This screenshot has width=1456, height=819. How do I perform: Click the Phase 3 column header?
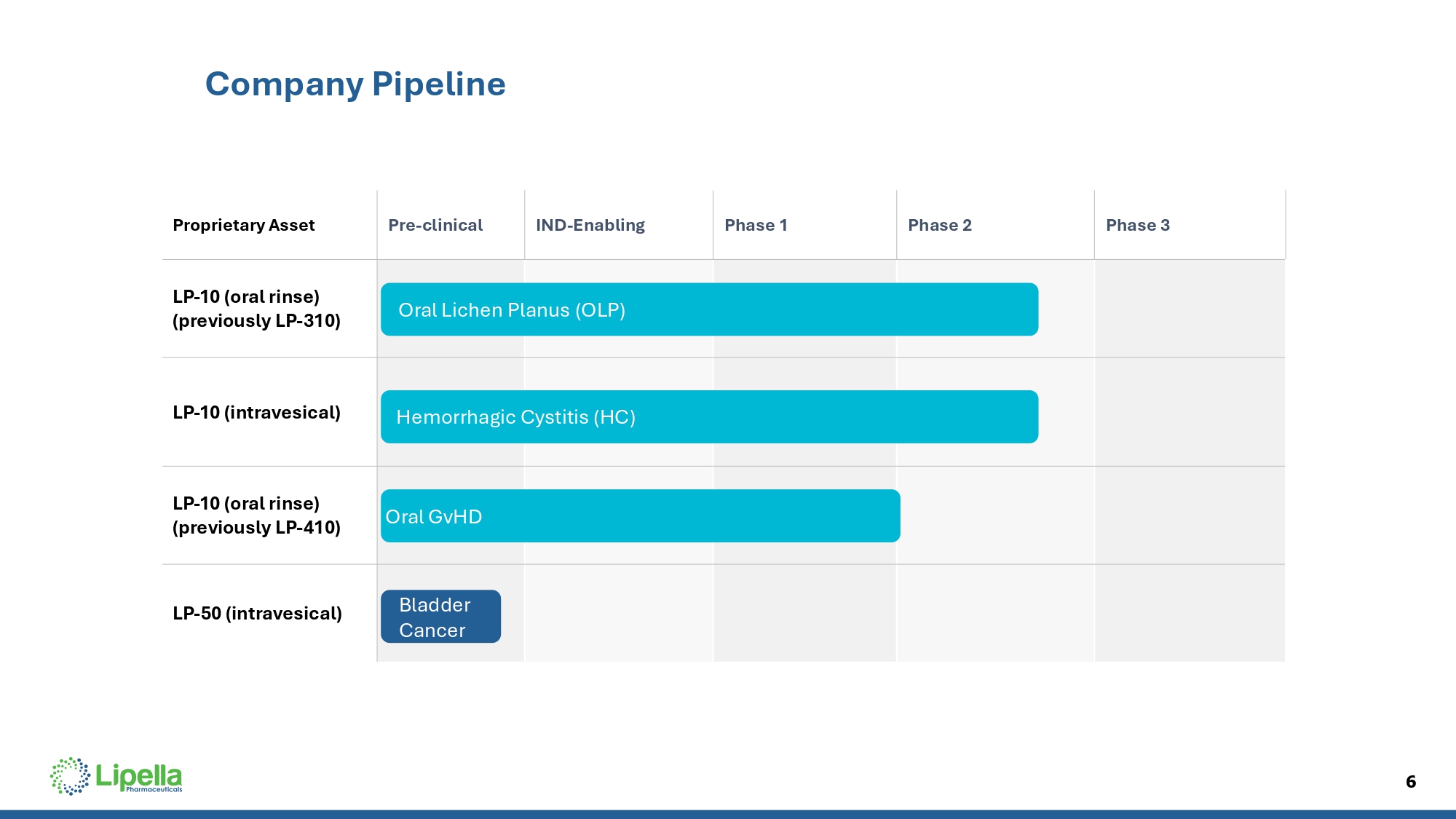[1137, 226]
